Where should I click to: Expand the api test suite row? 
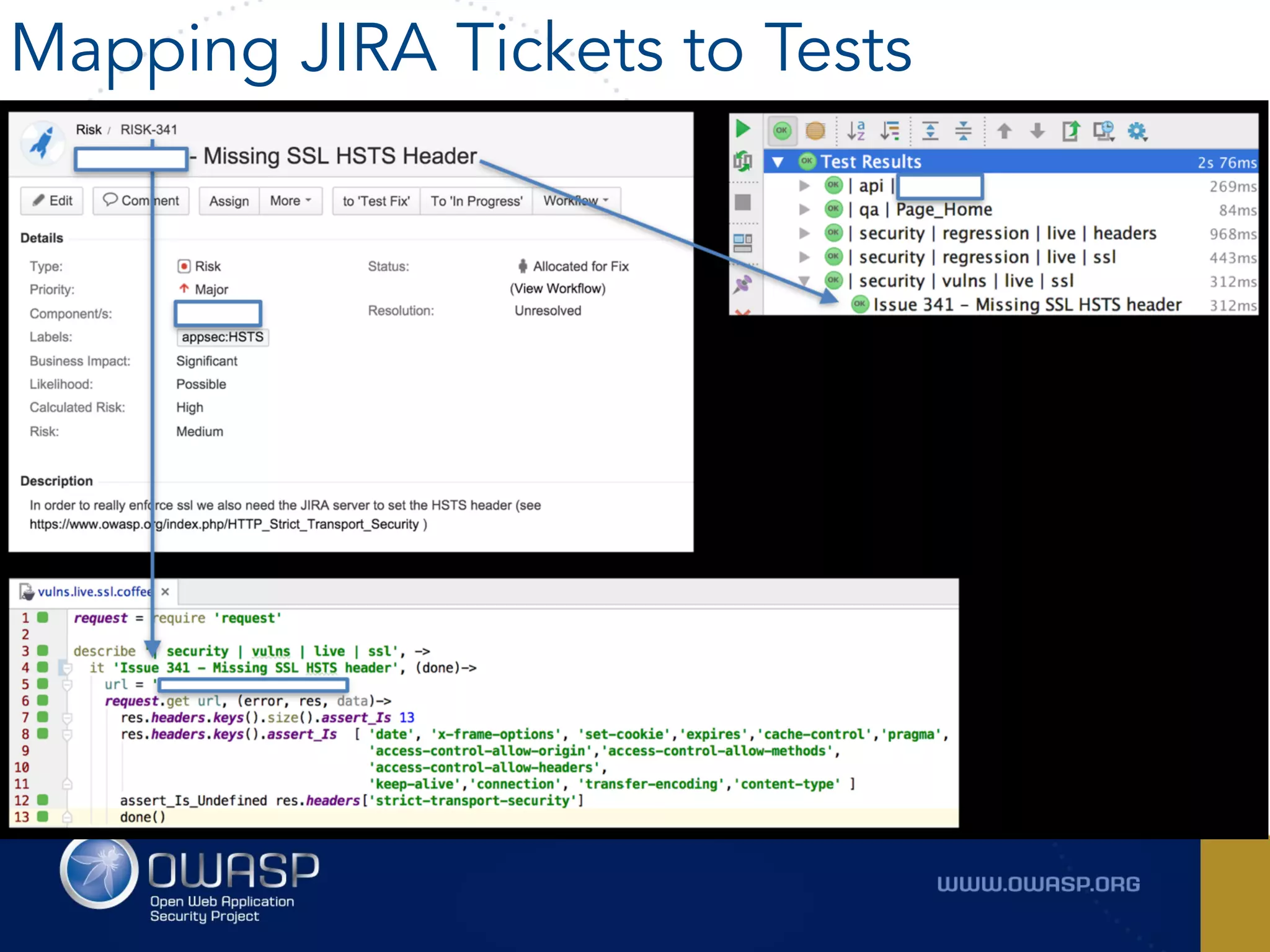tap(804, 185)
